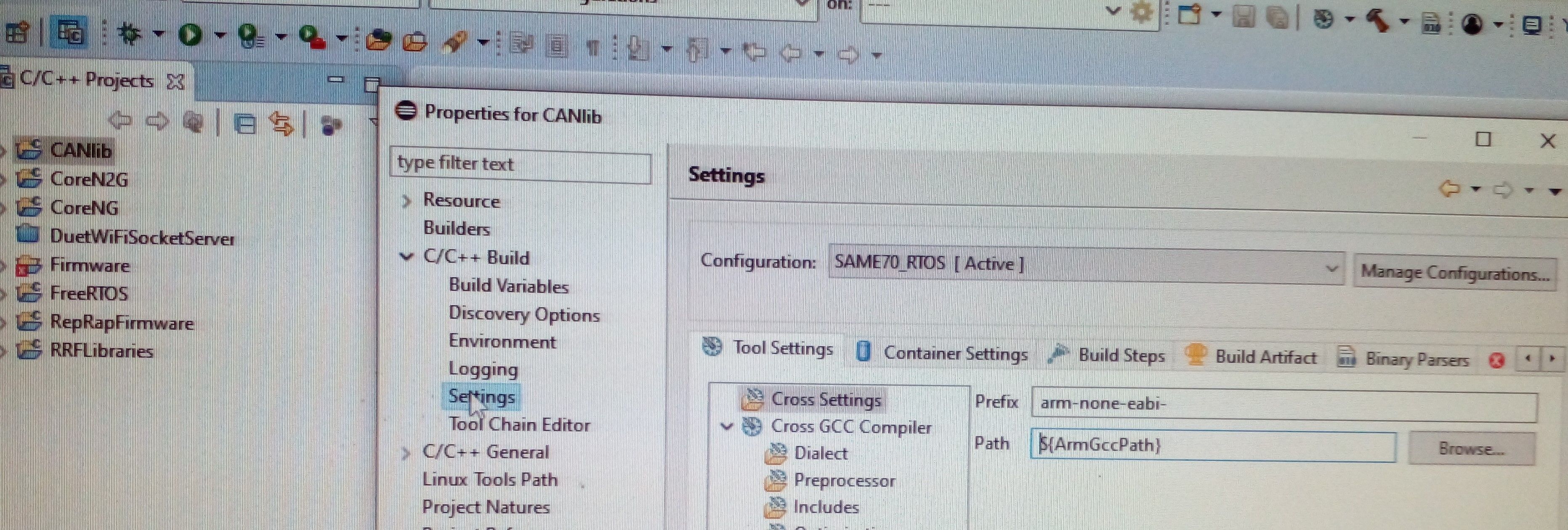Viewport: 1568px width, 530px height.
Task: Open the Configuration combo box SAME70_RTOS
Action: pos(1086,266)
